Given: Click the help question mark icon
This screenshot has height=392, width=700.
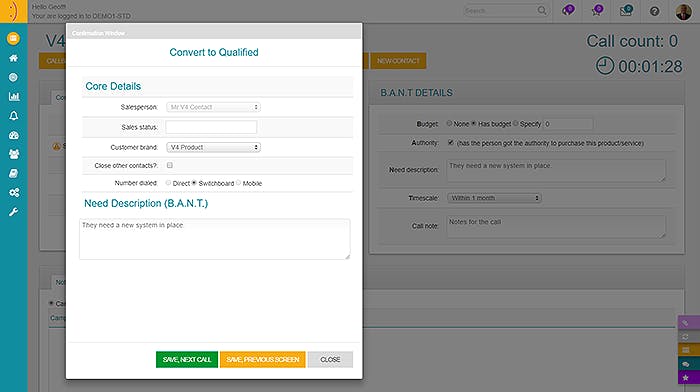Looking at the screenshot, I should click(x=654, y=11).
